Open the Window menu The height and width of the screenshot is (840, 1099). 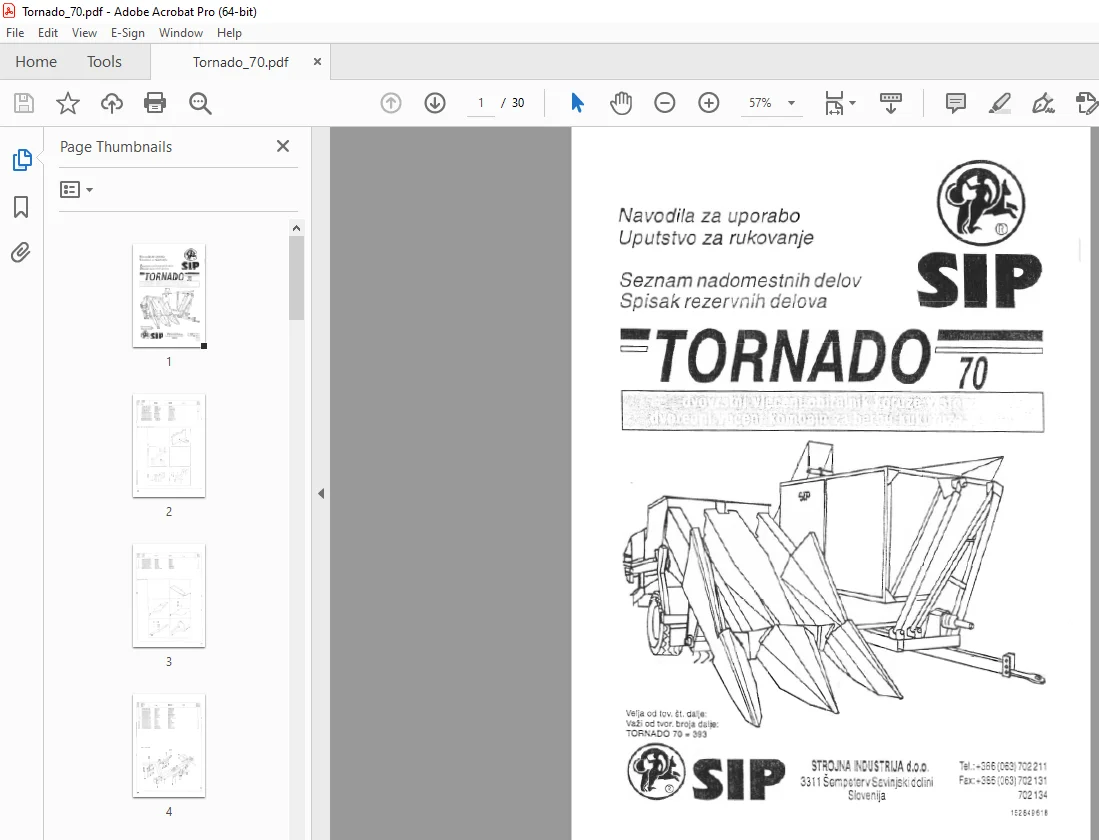(181, 32)
